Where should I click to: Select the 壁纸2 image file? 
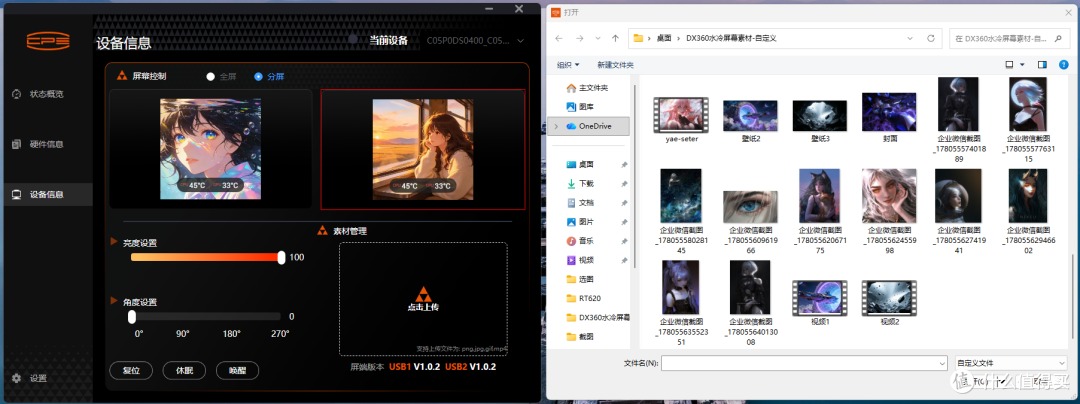click(750, 120)
